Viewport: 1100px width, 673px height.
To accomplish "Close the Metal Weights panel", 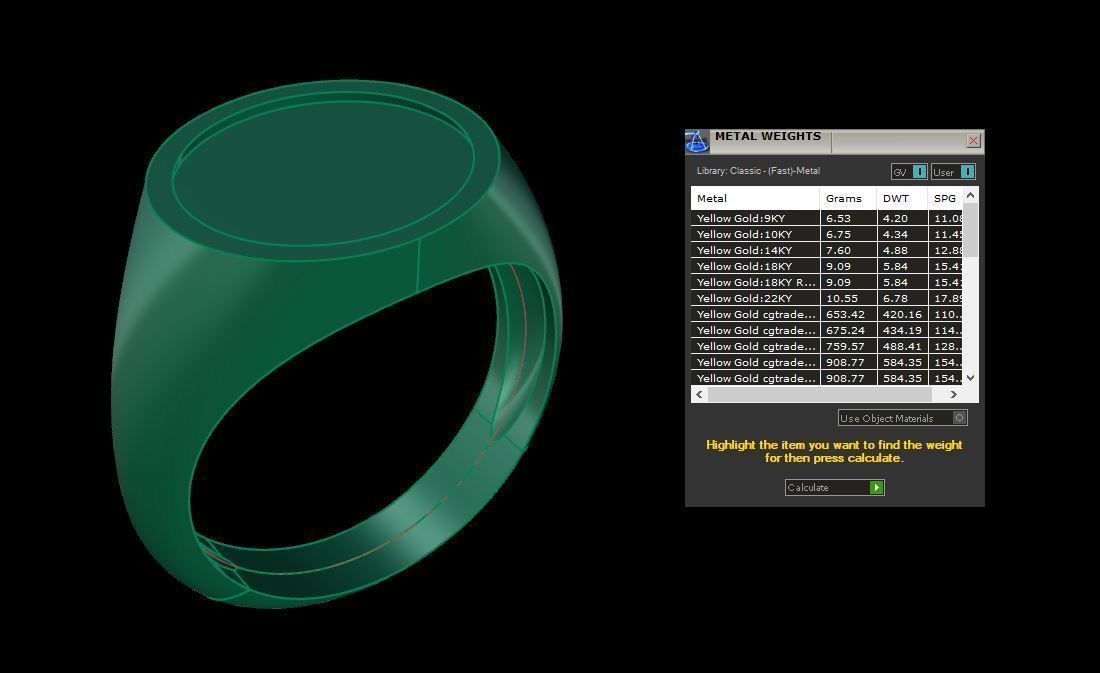I will coord(973,141).
